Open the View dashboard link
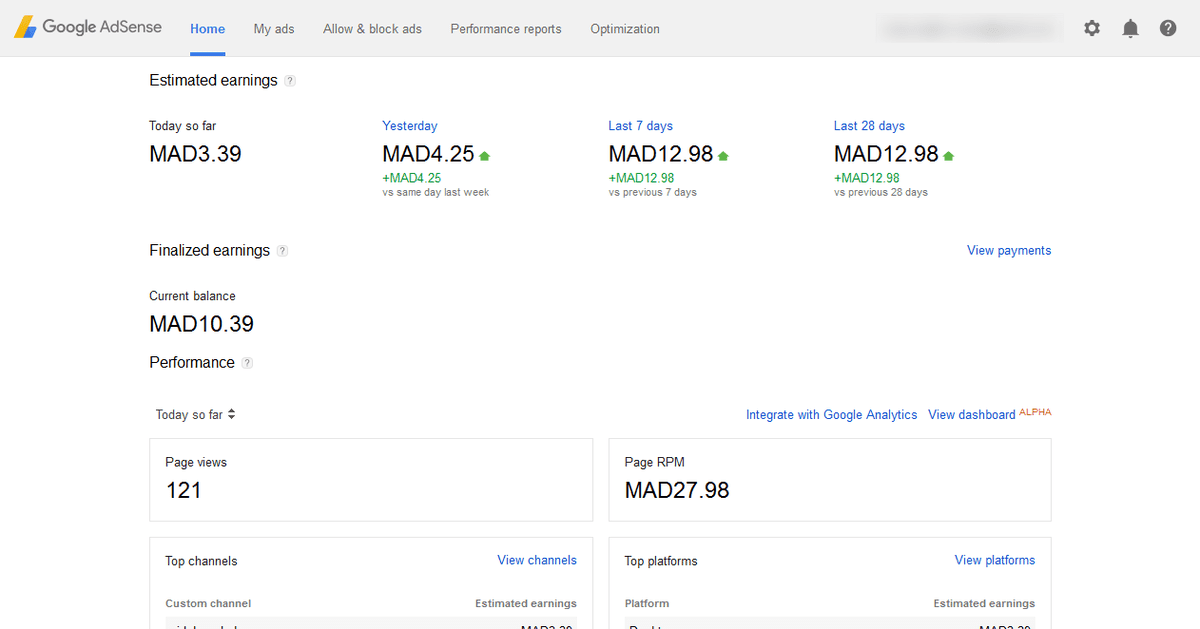This screenshot has width=1200, height=629. (x=971, y=415)
